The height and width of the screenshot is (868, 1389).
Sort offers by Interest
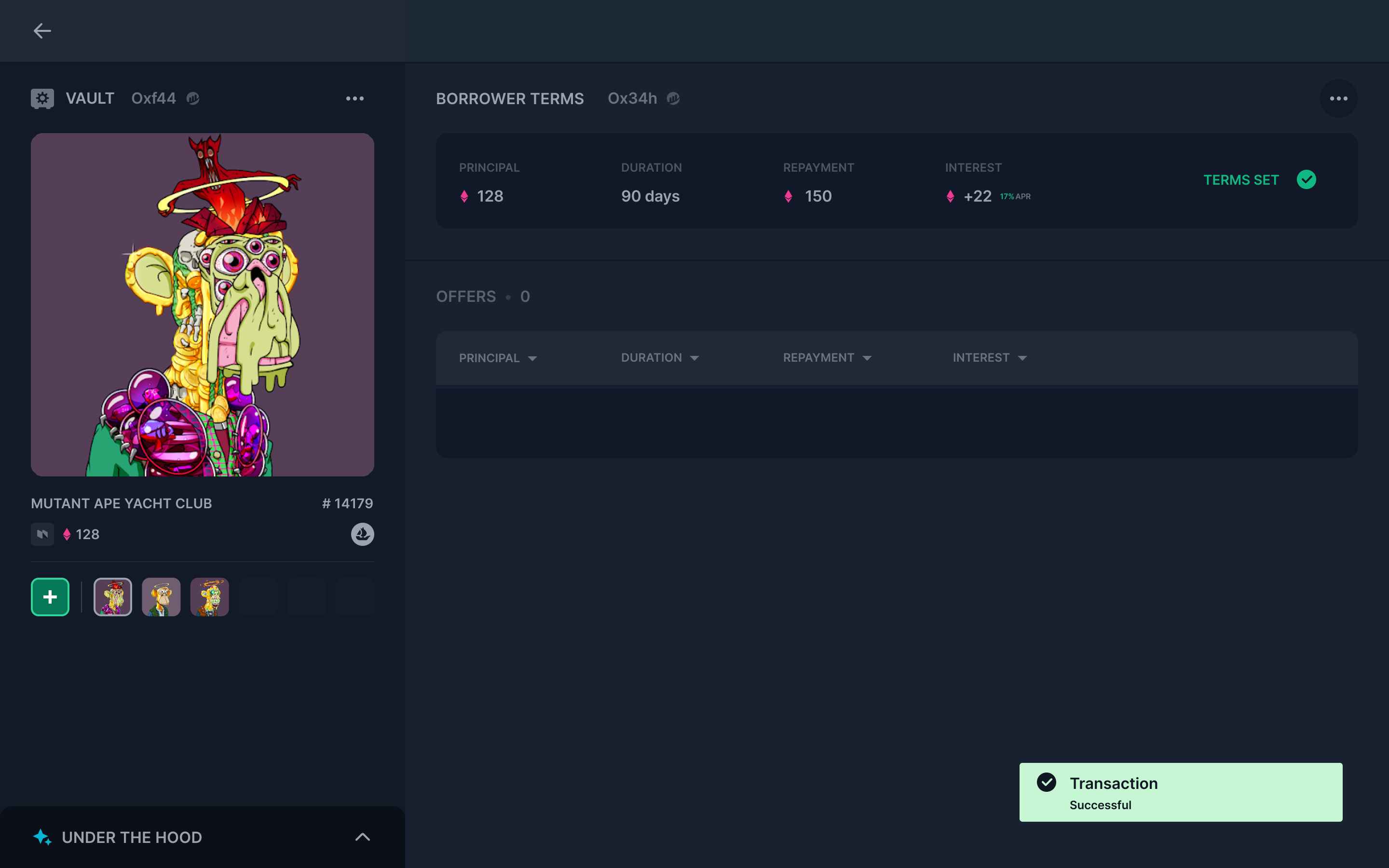(989, 358)
